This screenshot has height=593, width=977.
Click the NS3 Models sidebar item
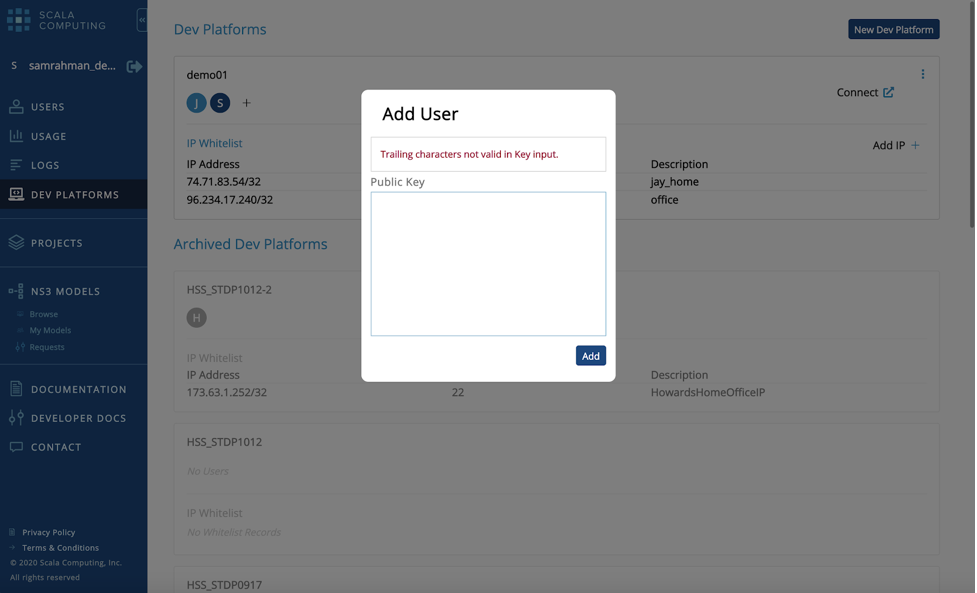[65, 292]
